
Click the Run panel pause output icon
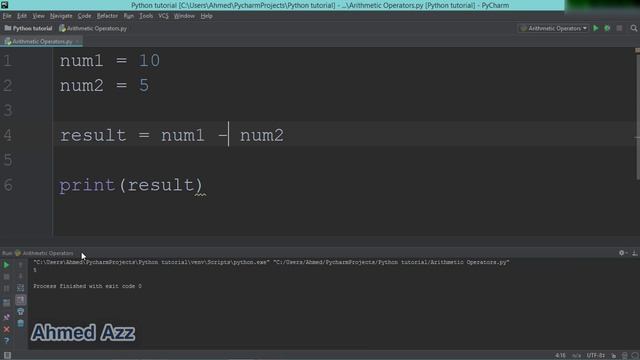coord(6,289)
